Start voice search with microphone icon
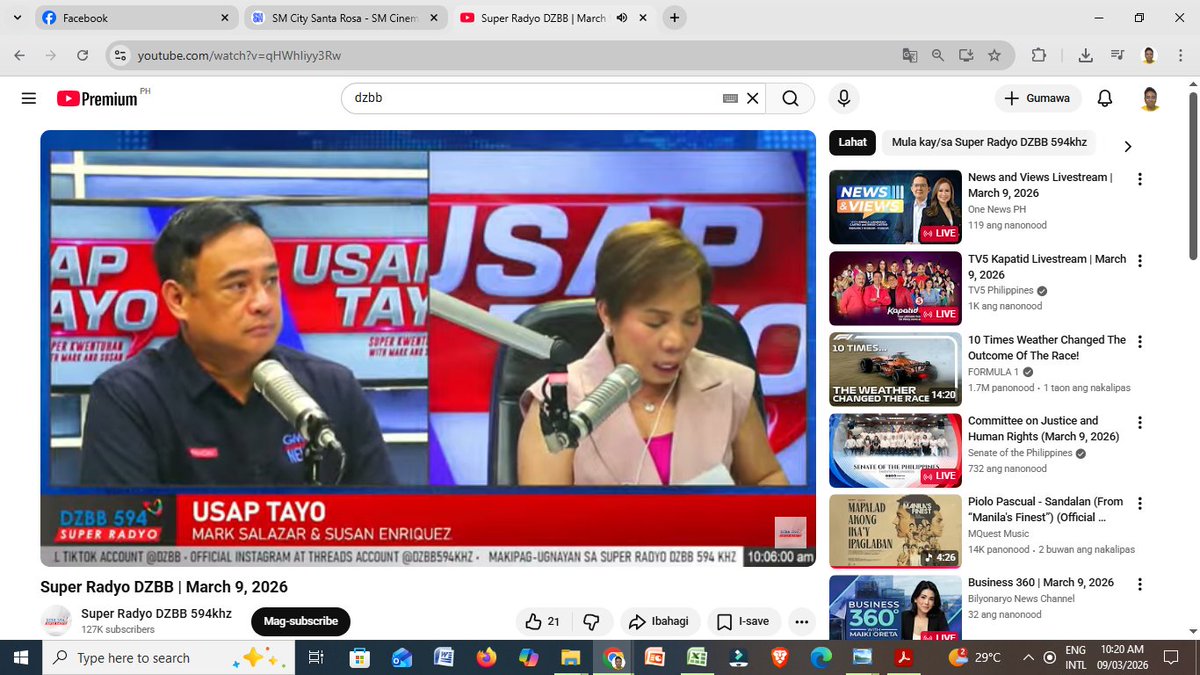The width and height of the screenshot is (1200, 675). pos(844,98)
